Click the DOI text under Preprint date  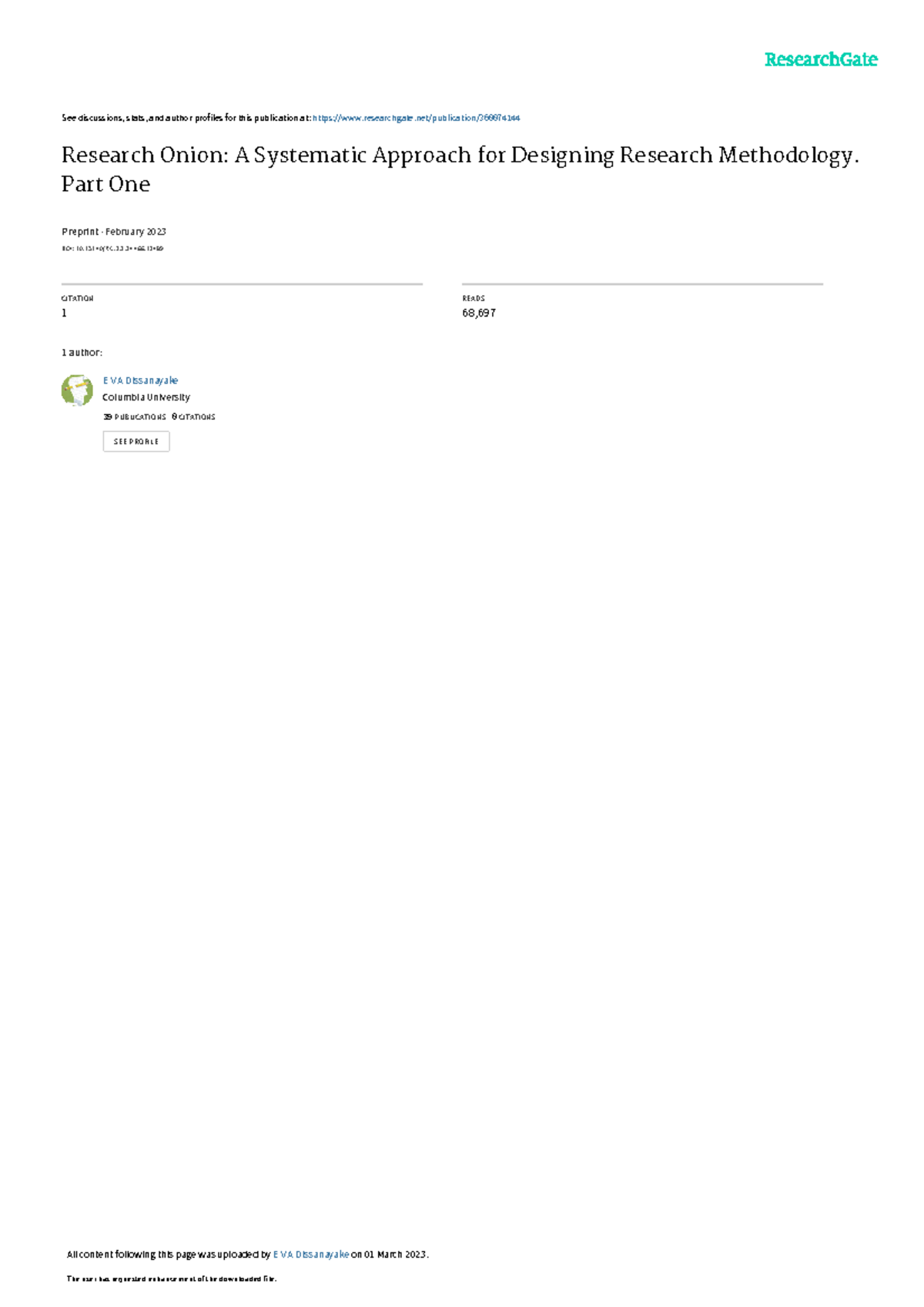(112, 249)
